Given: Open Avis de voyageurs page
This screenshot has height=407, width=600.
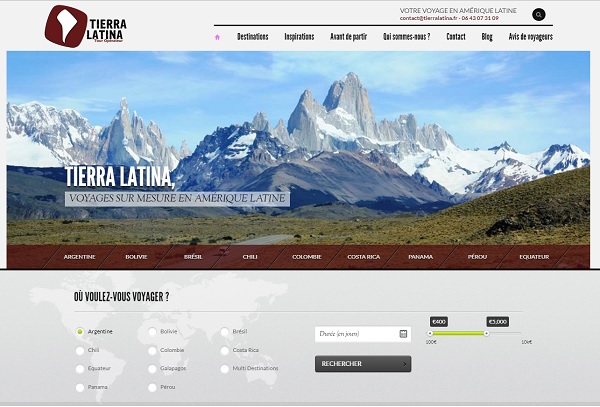Looking at the screenshot, I should (x=530, y=37).
